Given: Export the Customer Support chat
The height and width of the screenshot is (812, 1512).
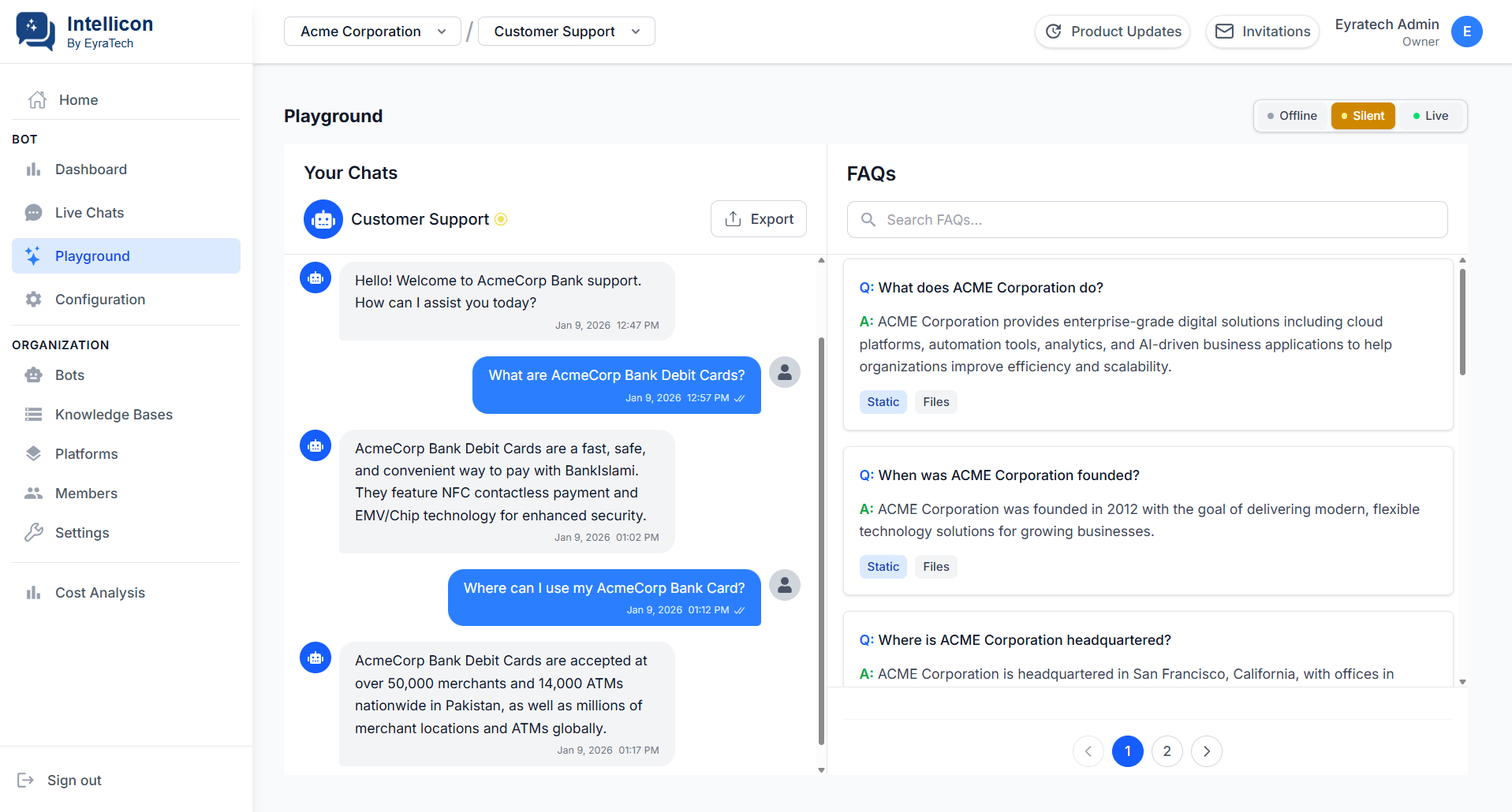Looking at the screenshot, I should pos(759,219).
